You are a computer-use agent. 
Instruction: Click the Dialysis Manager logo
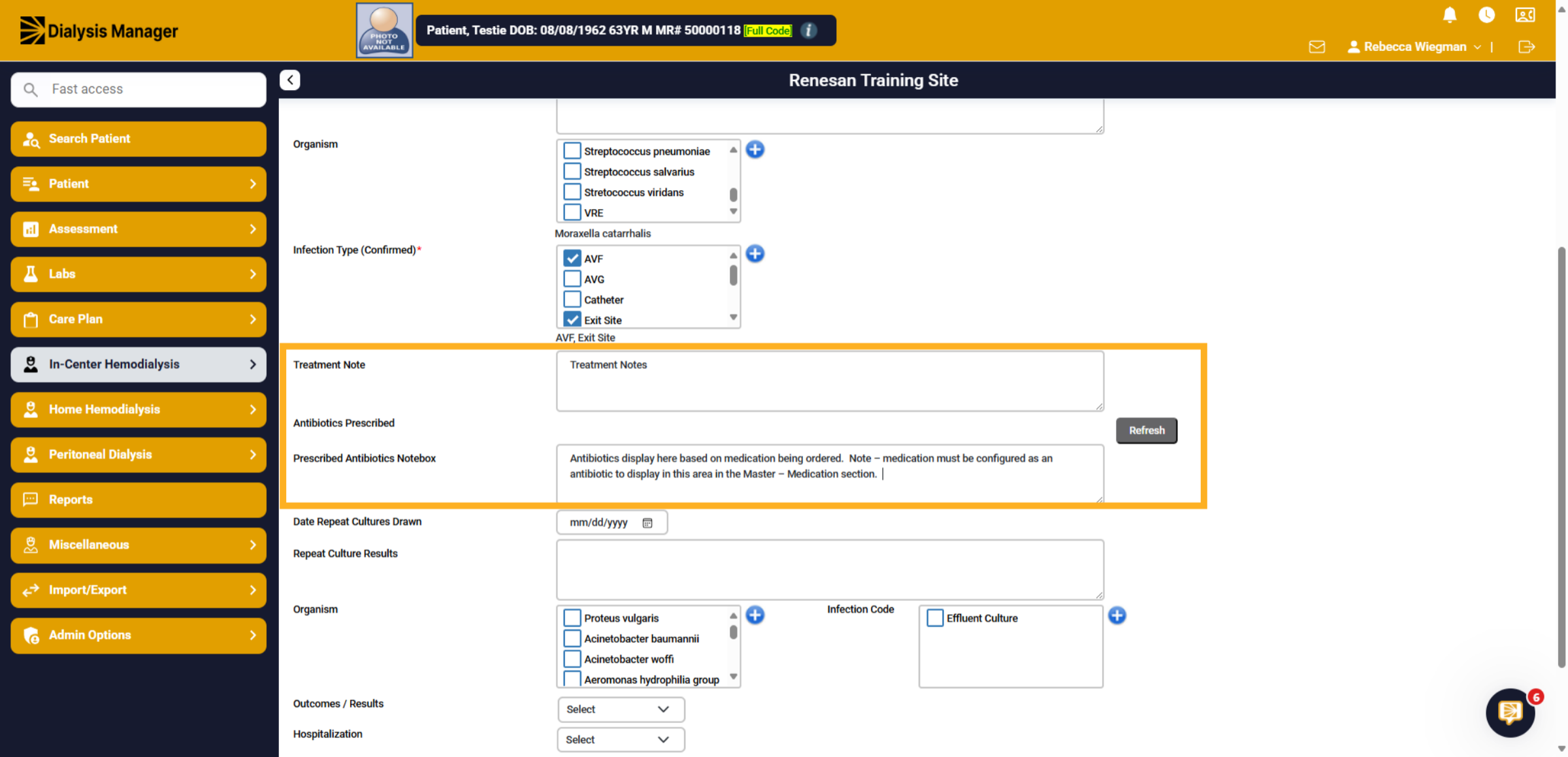pyautogui.click(x=99, y=31)
